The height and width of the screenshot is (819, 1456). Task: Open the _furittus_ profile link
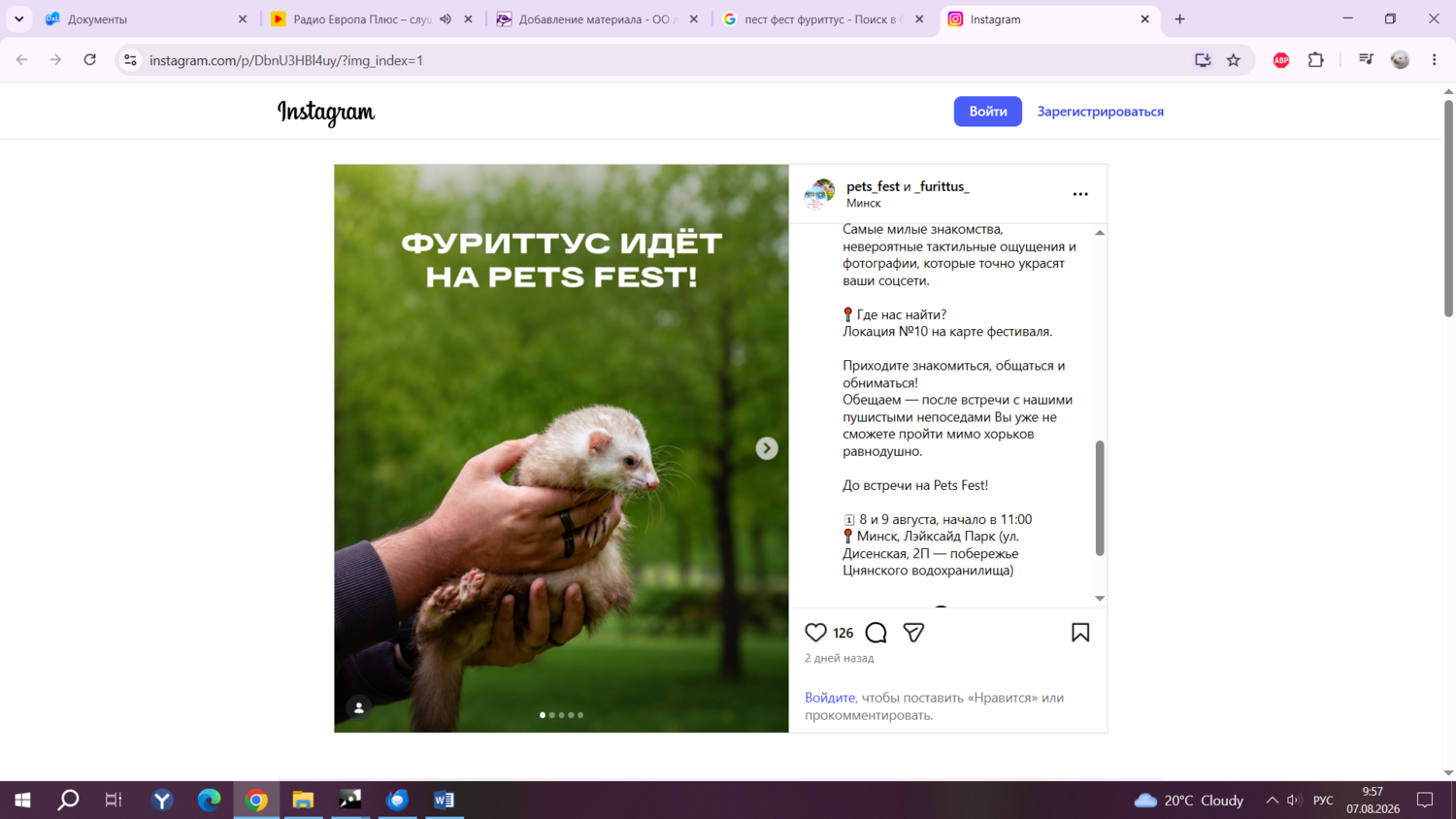tap(942, 186)
